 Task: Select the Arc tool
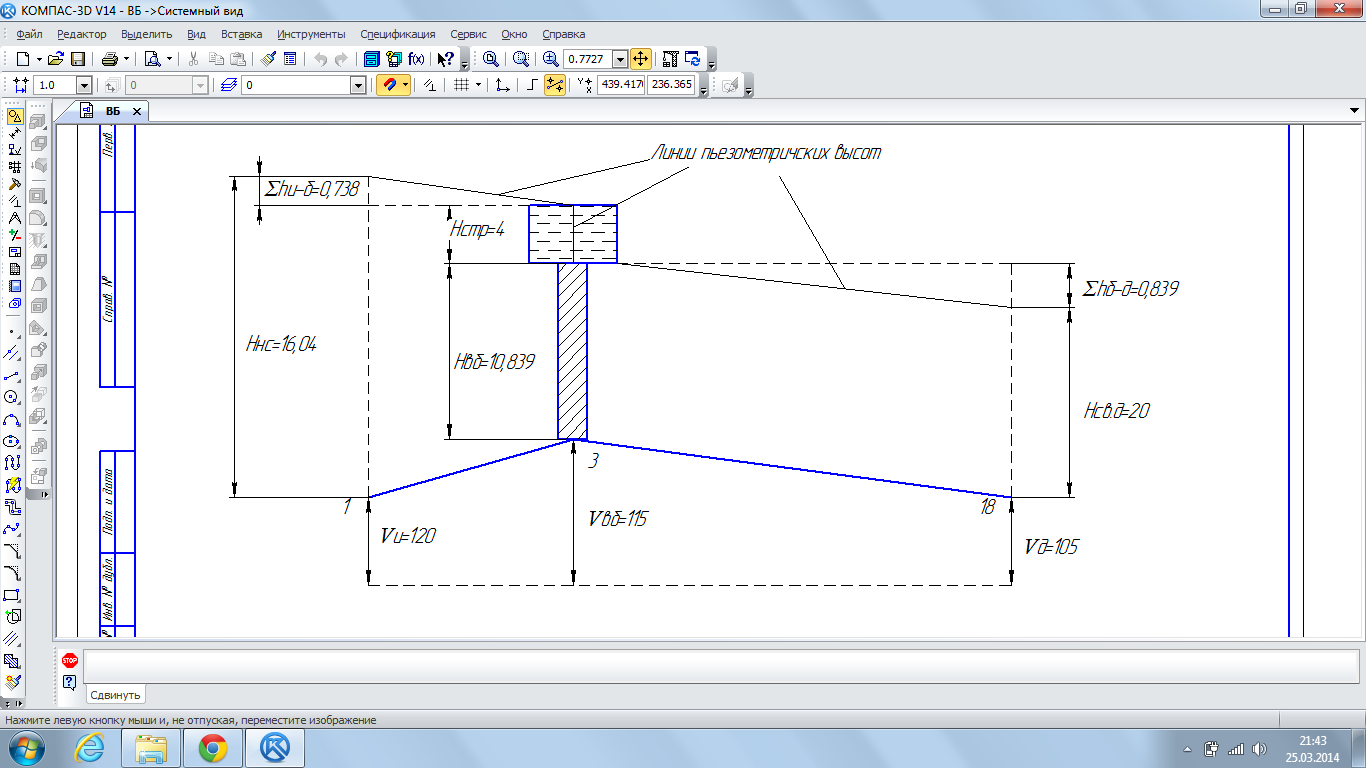coord(13,419)
